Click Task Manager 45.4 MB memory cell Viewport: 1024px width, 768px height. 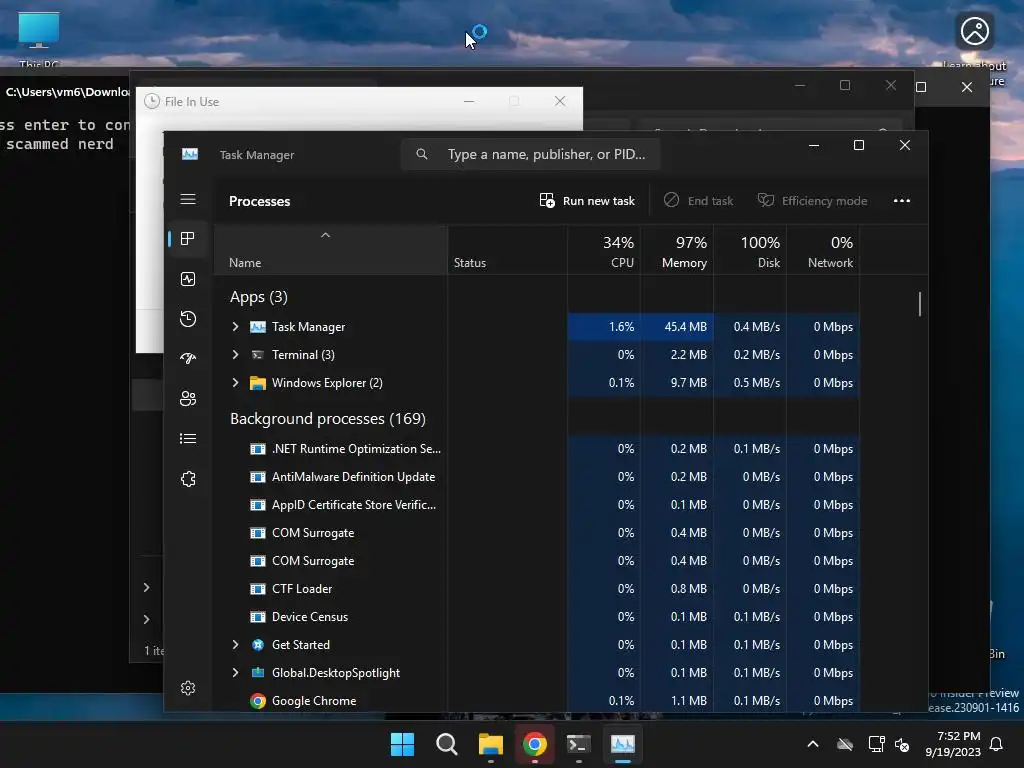point(677,327)
